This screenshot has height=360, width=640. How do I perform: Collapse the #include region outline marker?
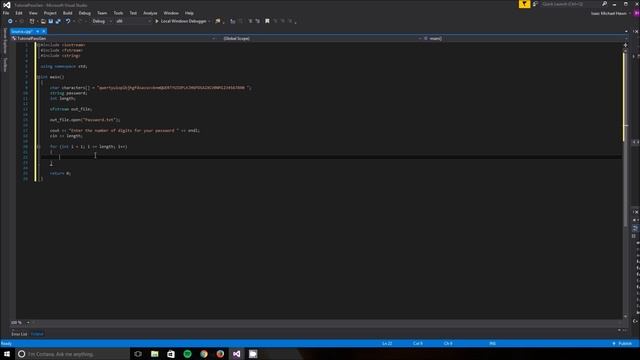tap(38, 45)
